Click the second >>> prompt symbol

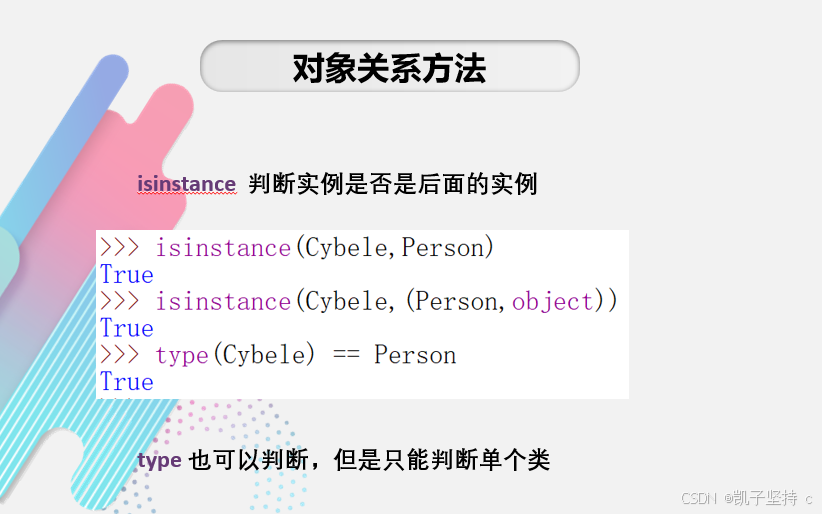(120, 301)
